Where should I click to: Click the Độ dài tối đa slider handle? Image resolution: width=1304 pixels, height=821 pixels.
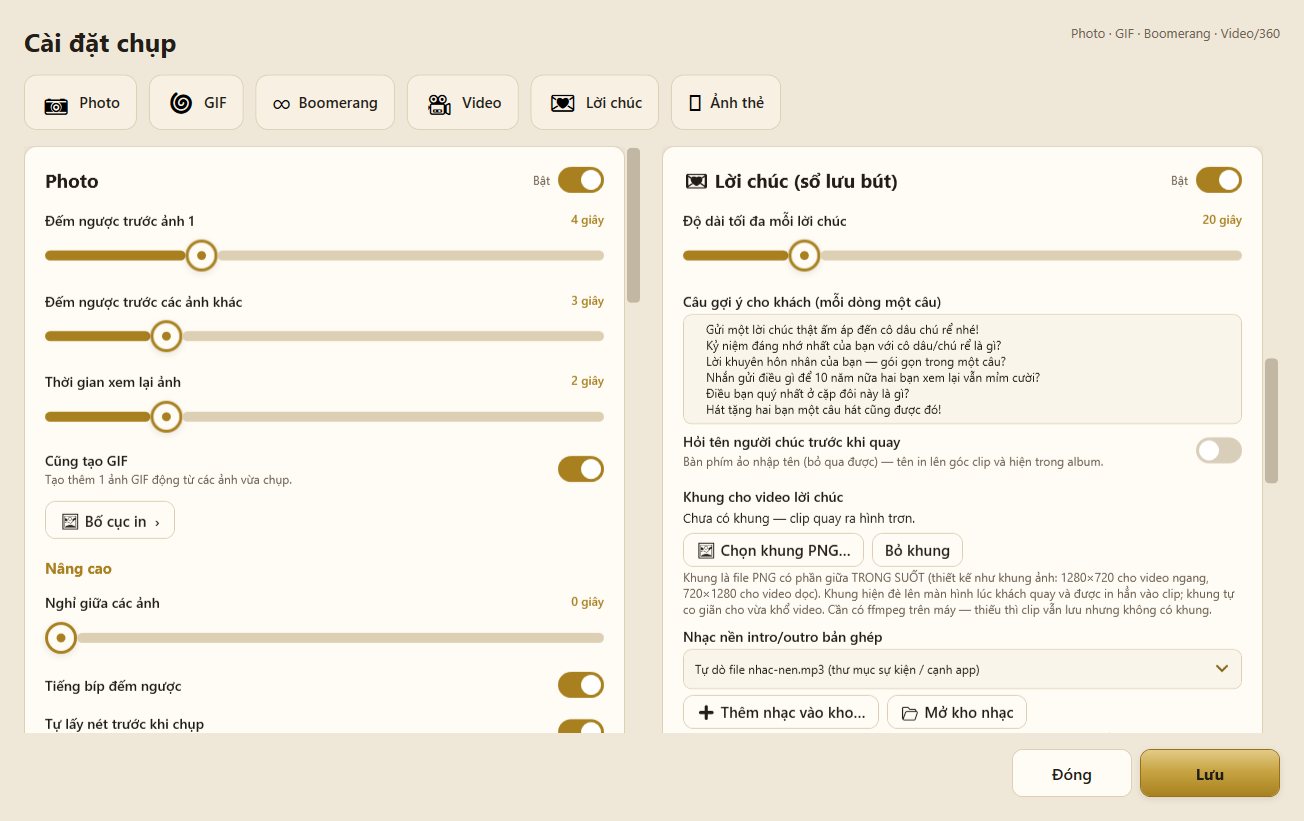(x=804, y=256)
